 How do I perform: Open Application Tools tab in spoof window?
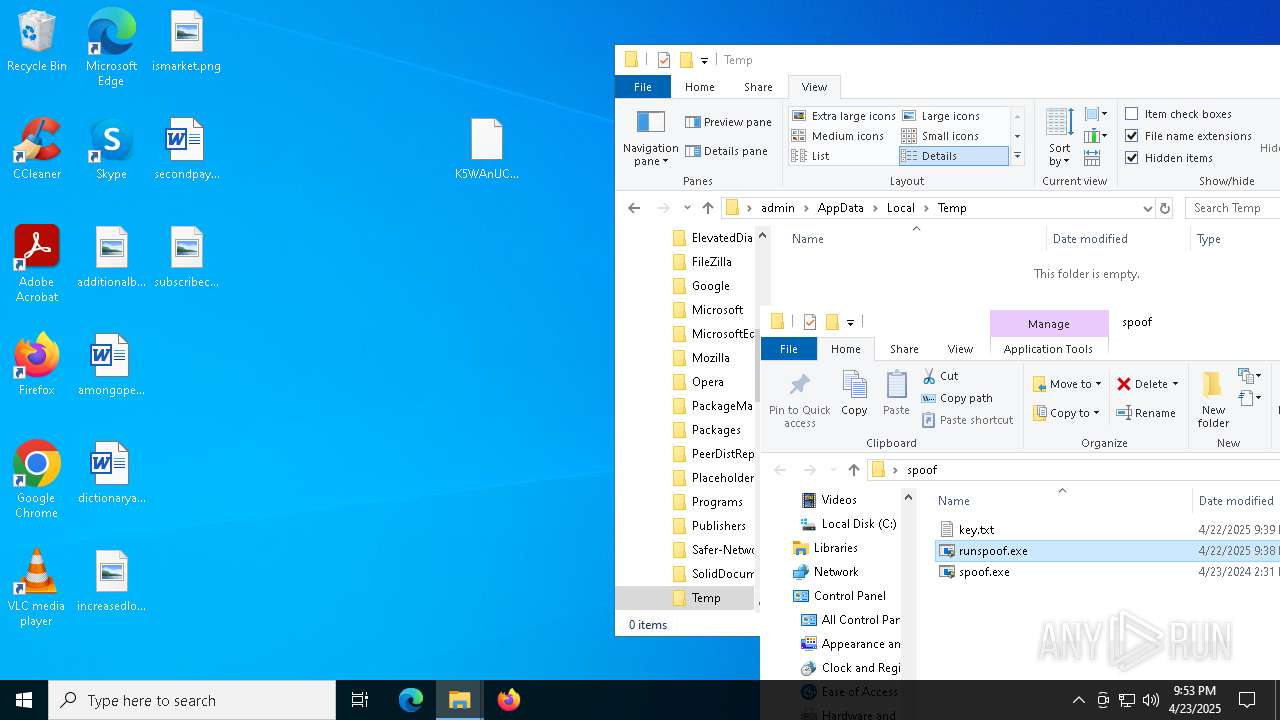click(x=1048, y=349)
